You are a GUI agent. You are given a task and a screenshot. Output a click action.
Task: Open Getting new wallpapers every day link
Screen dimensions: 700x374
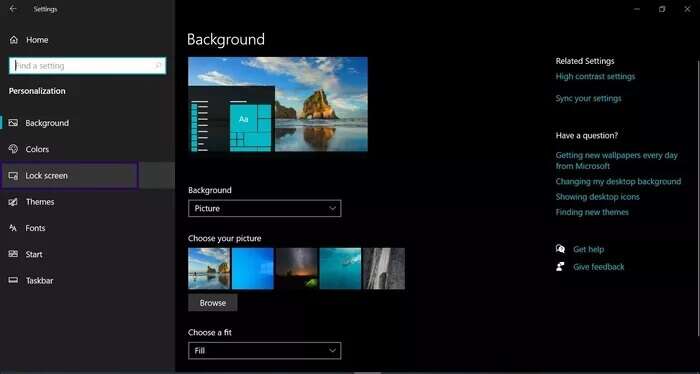[617, 160]
